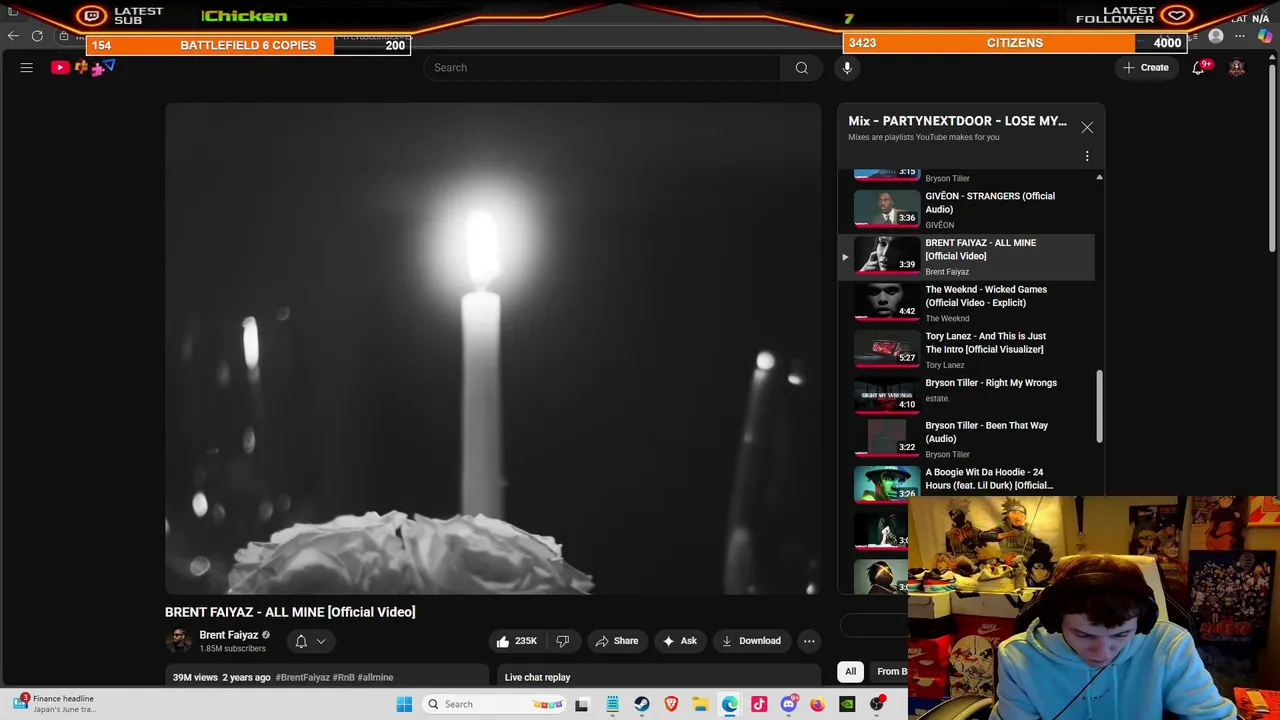Image resolution: width=1280 pixels, height=720 pixels.
Task: Toggle the channel notification bell
Action: 301,641
